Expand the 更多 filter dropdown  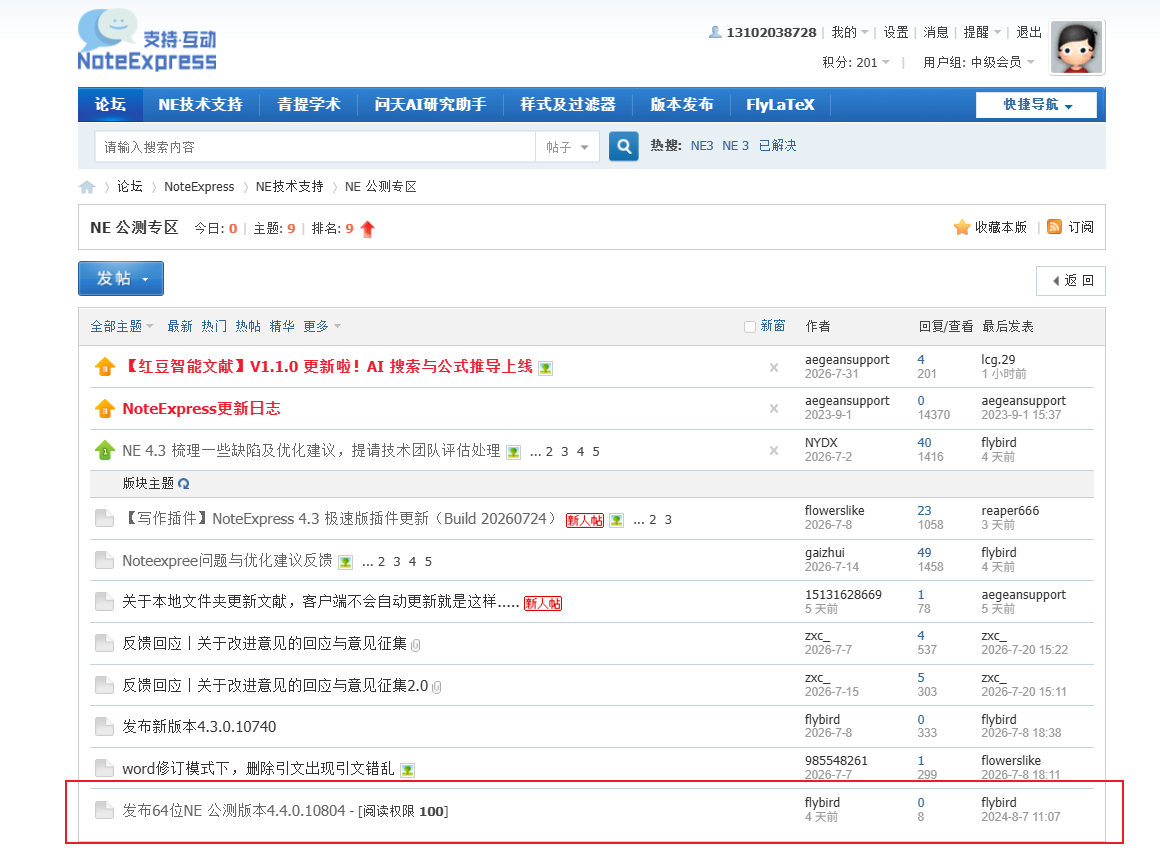click(322, 326)
